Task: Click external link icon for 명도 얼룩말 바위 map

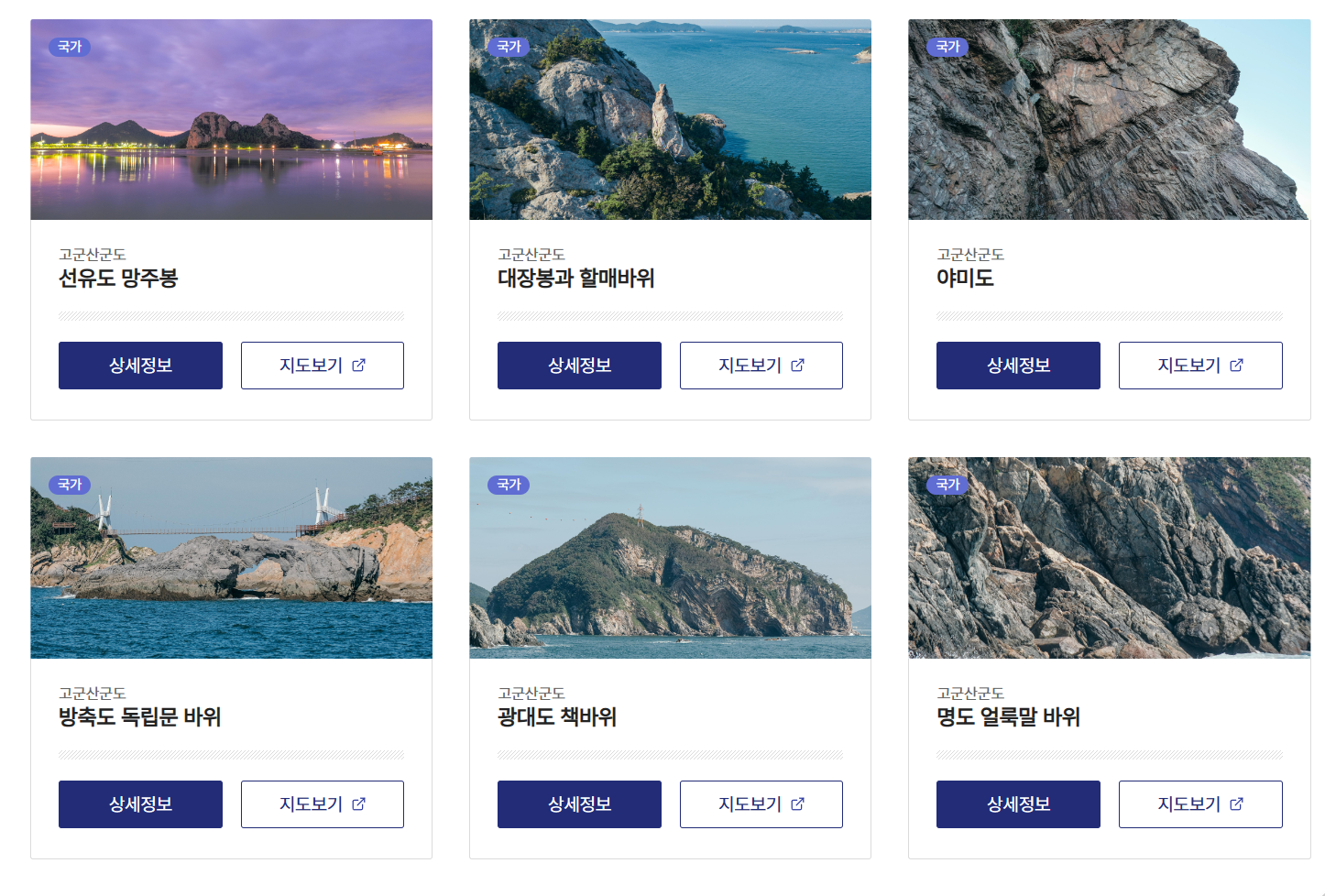Action: [x=1236, y=803]
